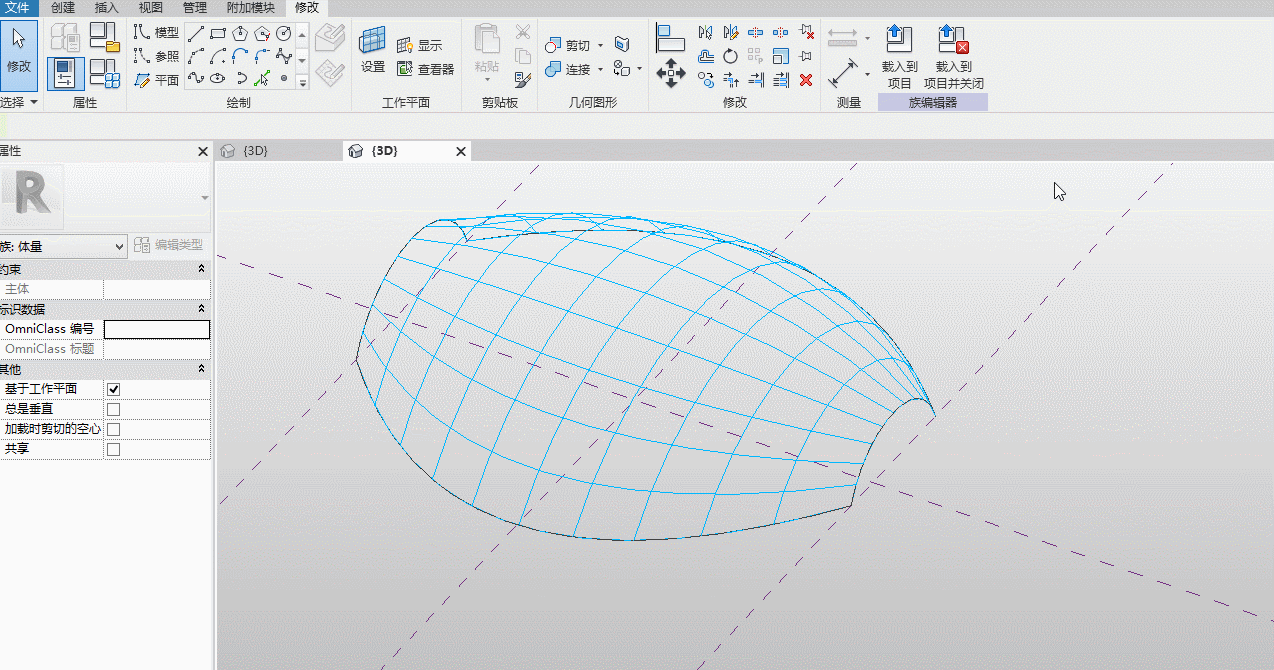The height and width of the screenshot is (670, 1274).
Task: Enable the 总是垂直 checkbox
Action: (x=114, y=409)
